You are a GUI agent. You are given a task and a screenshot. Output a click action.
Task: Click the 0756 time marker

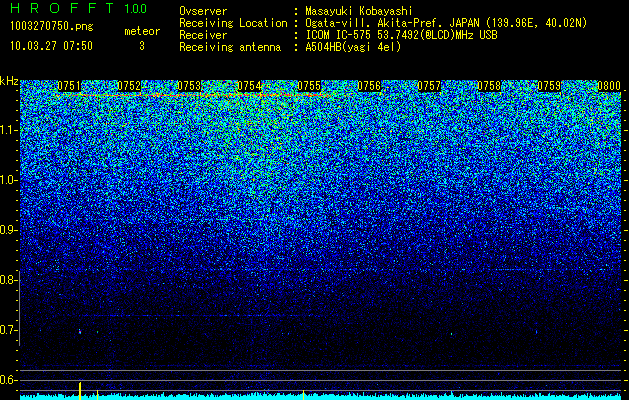click(x=369, y=86)
